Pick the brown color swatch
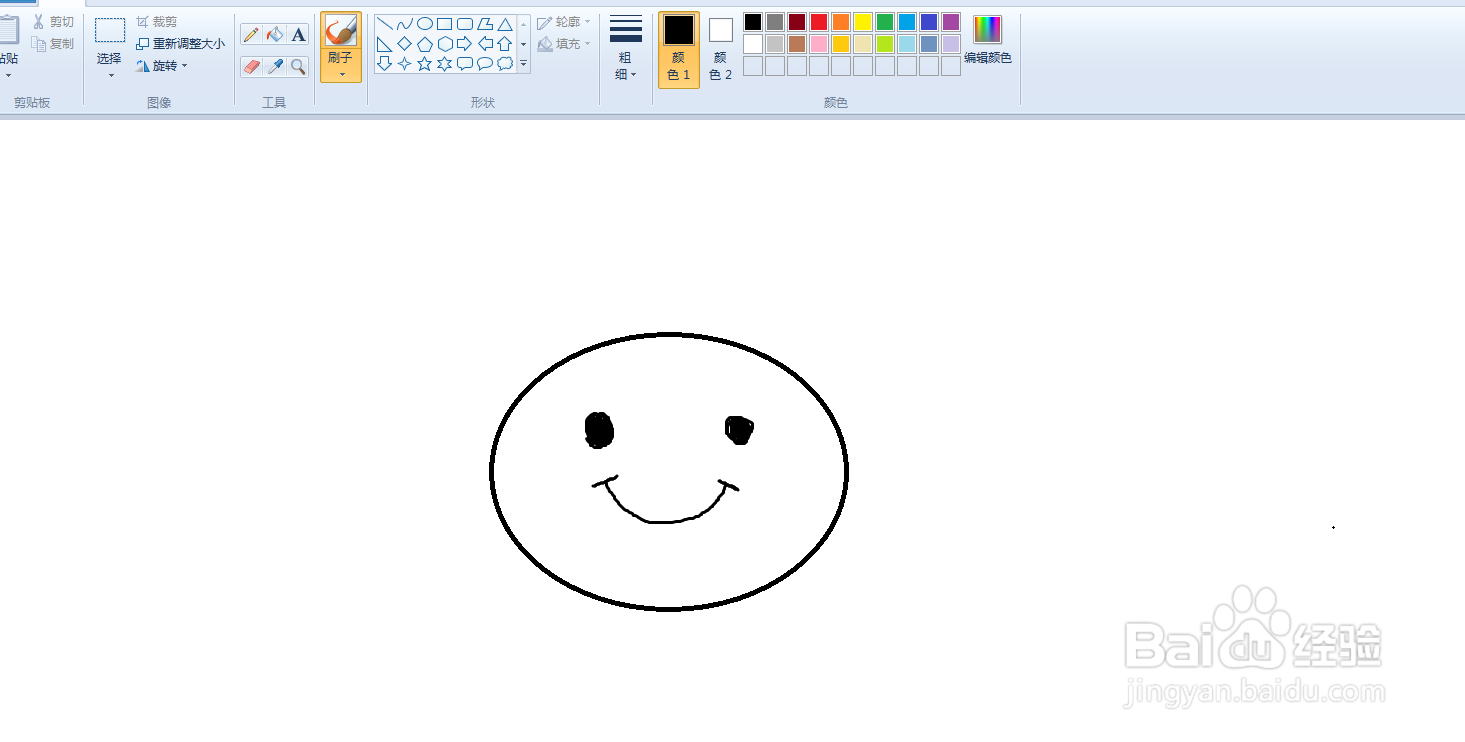This screenshot has width=1465, height=742. click(797, 44)
